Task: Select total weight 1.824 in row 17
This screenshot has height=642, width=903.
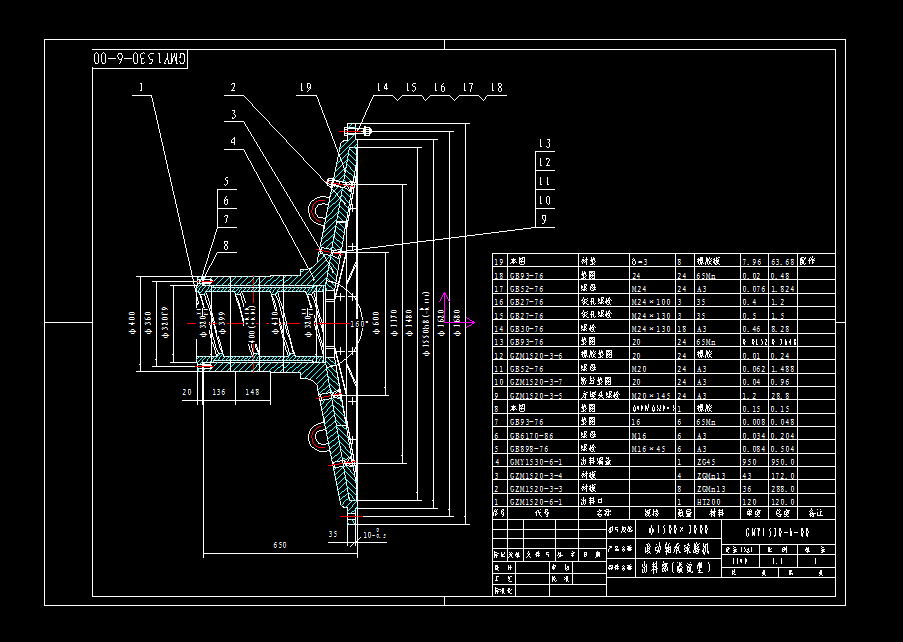Action: (783, 289)
